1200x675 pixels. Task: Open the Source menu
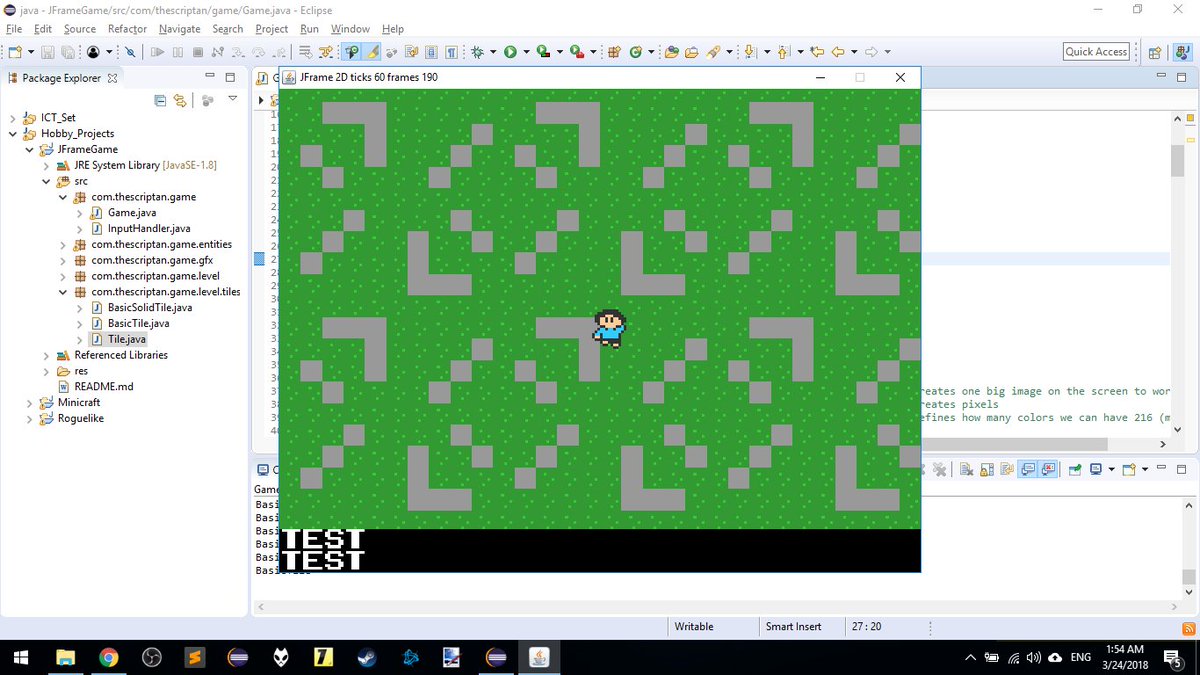tap(80, 29)
